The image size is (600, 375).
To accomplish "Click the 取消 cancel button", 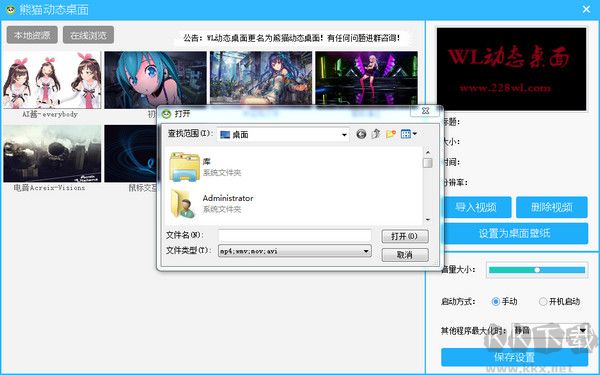I will 405,255.
